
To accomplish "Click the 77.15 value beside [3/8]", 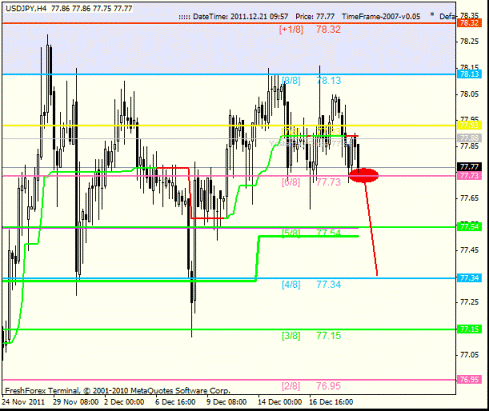I will click(x=329, y=336).
